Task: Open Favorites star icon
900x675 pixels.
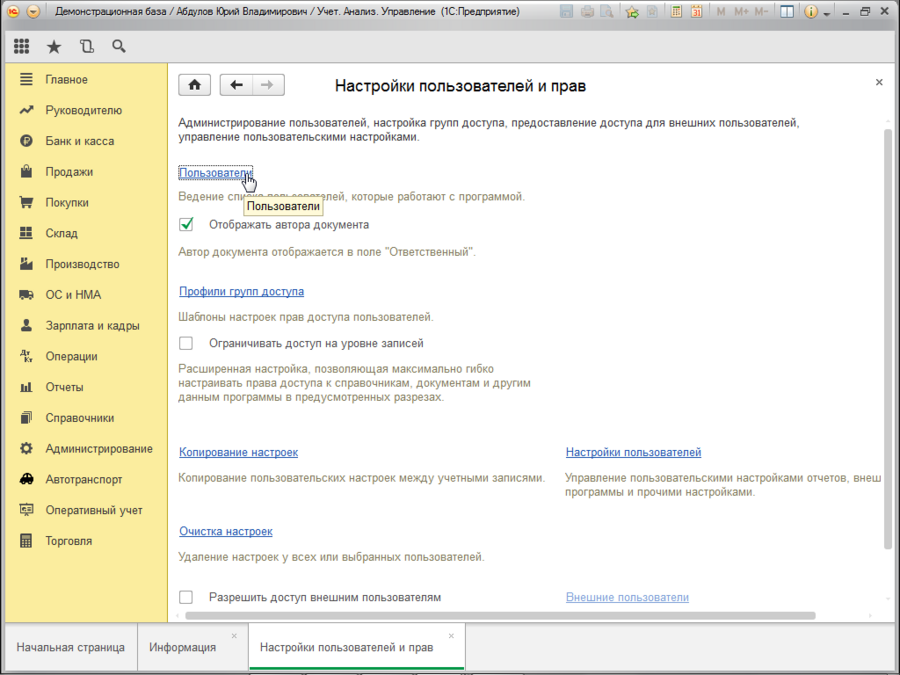Action: pos(54,46)
